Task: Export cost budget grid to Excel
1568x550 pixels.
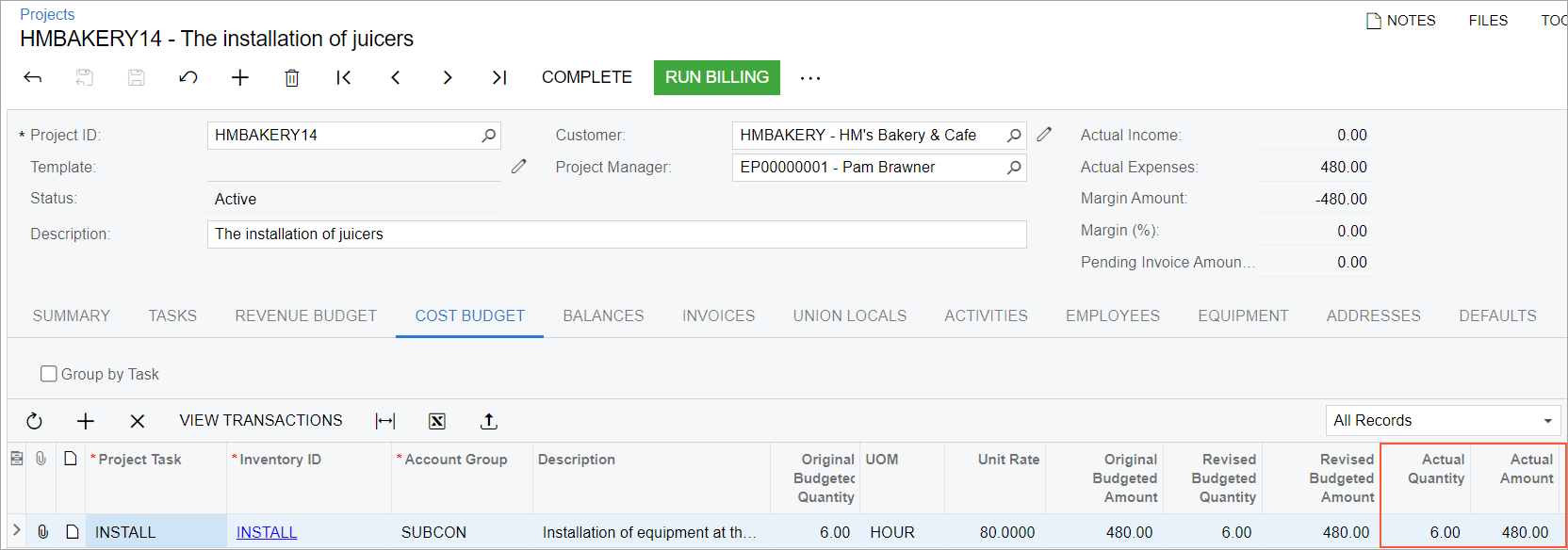Action: pyautogui.click(x=437, y=421)
